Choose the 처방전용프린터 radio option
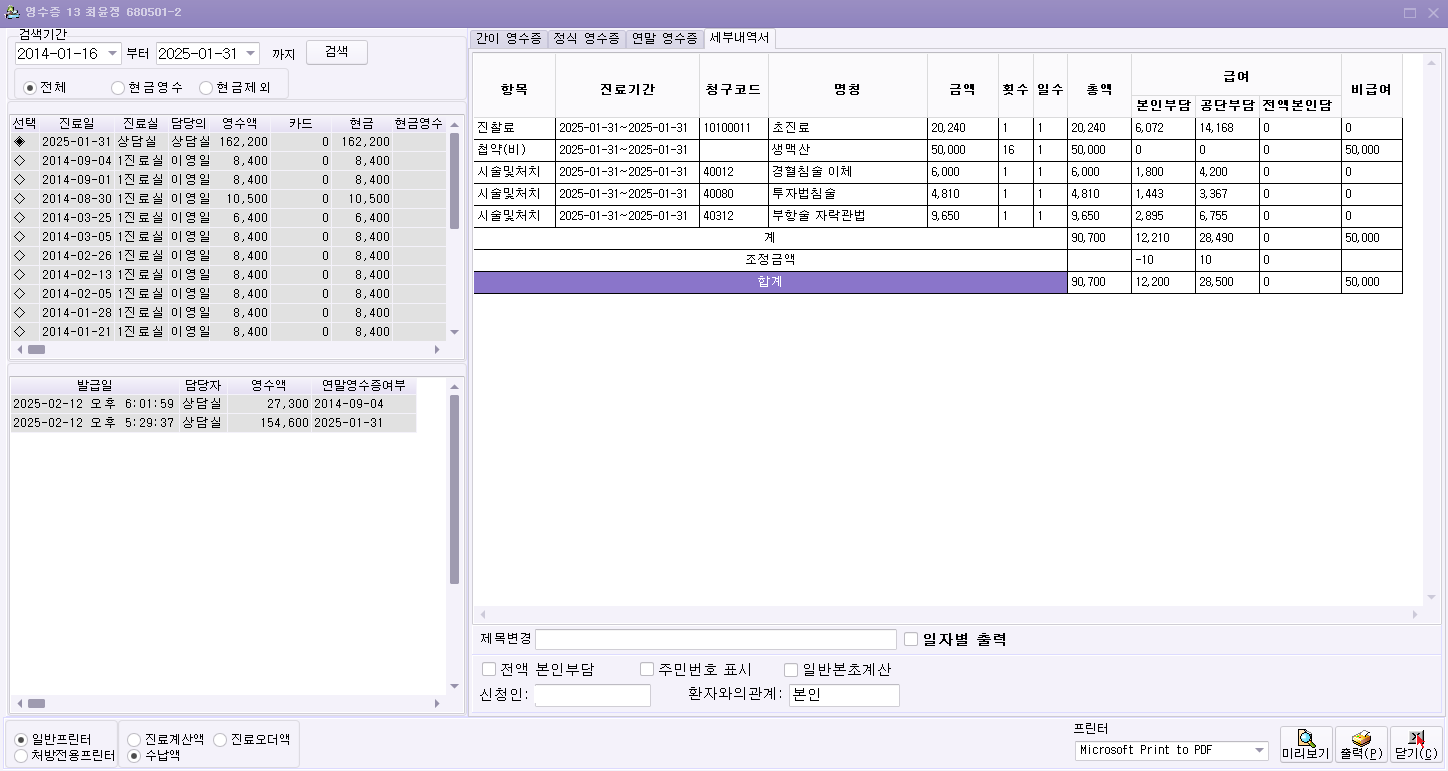 tap(22, 756)
